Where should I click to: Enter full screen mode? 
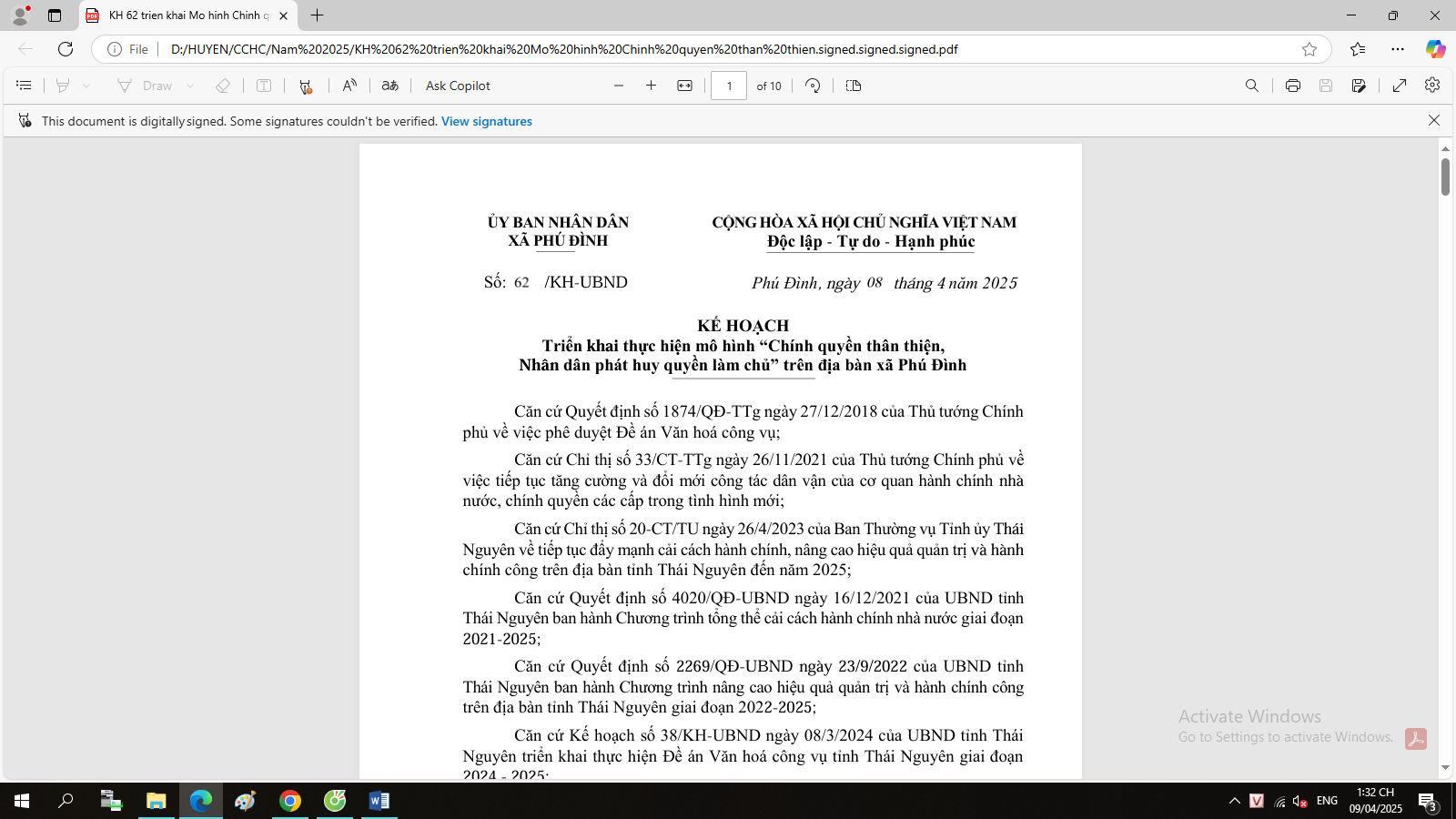click(1400, 86)
